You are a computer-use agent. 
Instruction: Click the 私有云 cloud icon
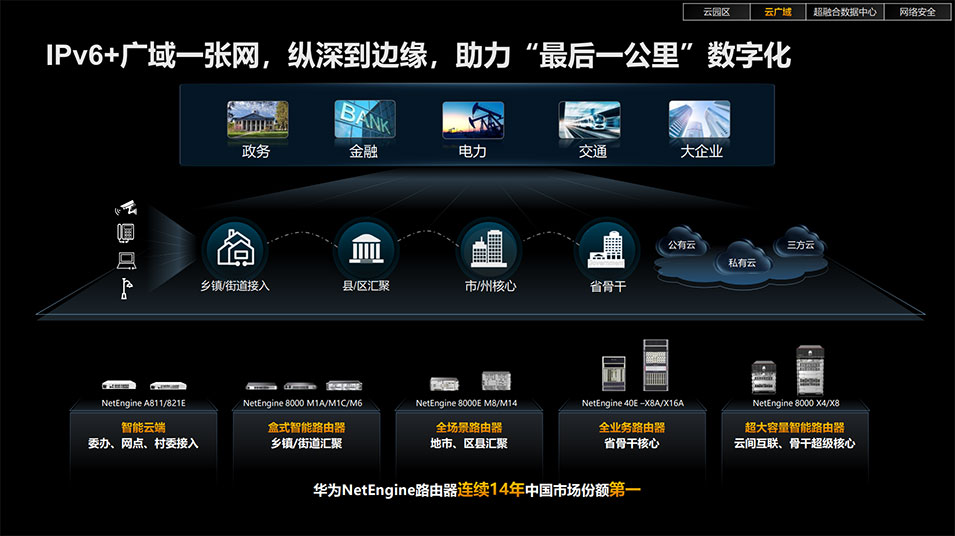(742, 262)
